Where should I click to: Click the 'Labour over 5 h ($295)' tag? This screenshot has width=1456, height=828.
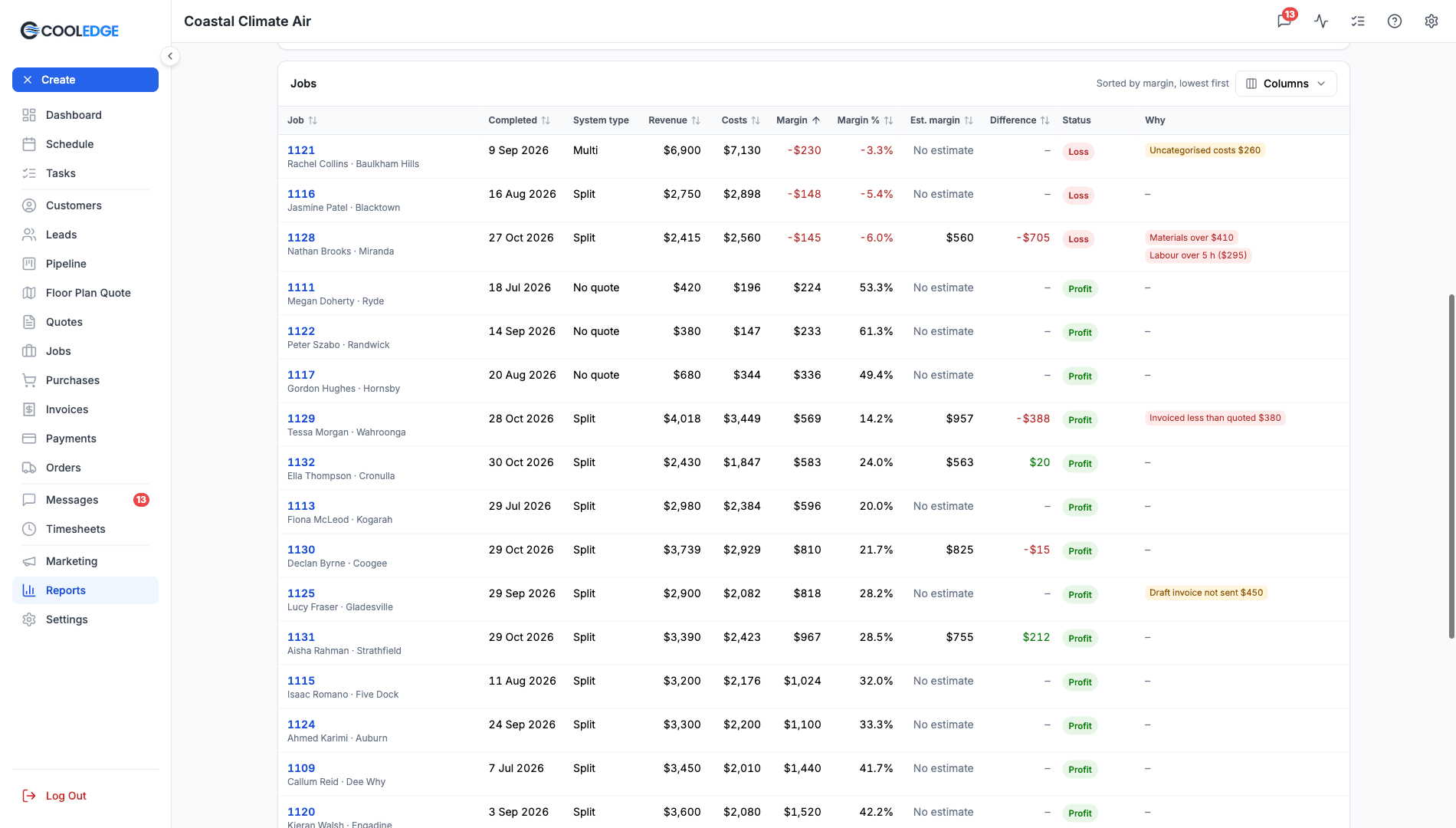click(1198, 255)
